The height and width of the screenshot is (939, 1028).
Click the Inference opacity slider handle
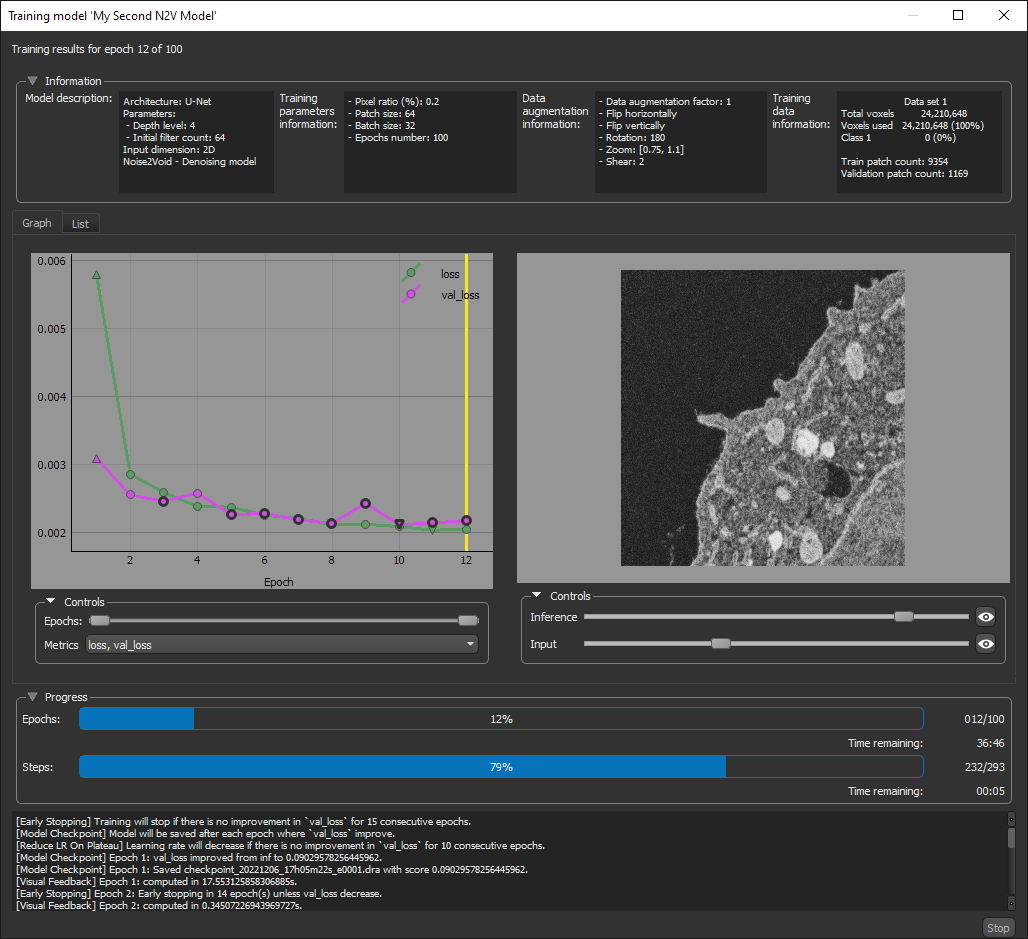pos(903,617)
